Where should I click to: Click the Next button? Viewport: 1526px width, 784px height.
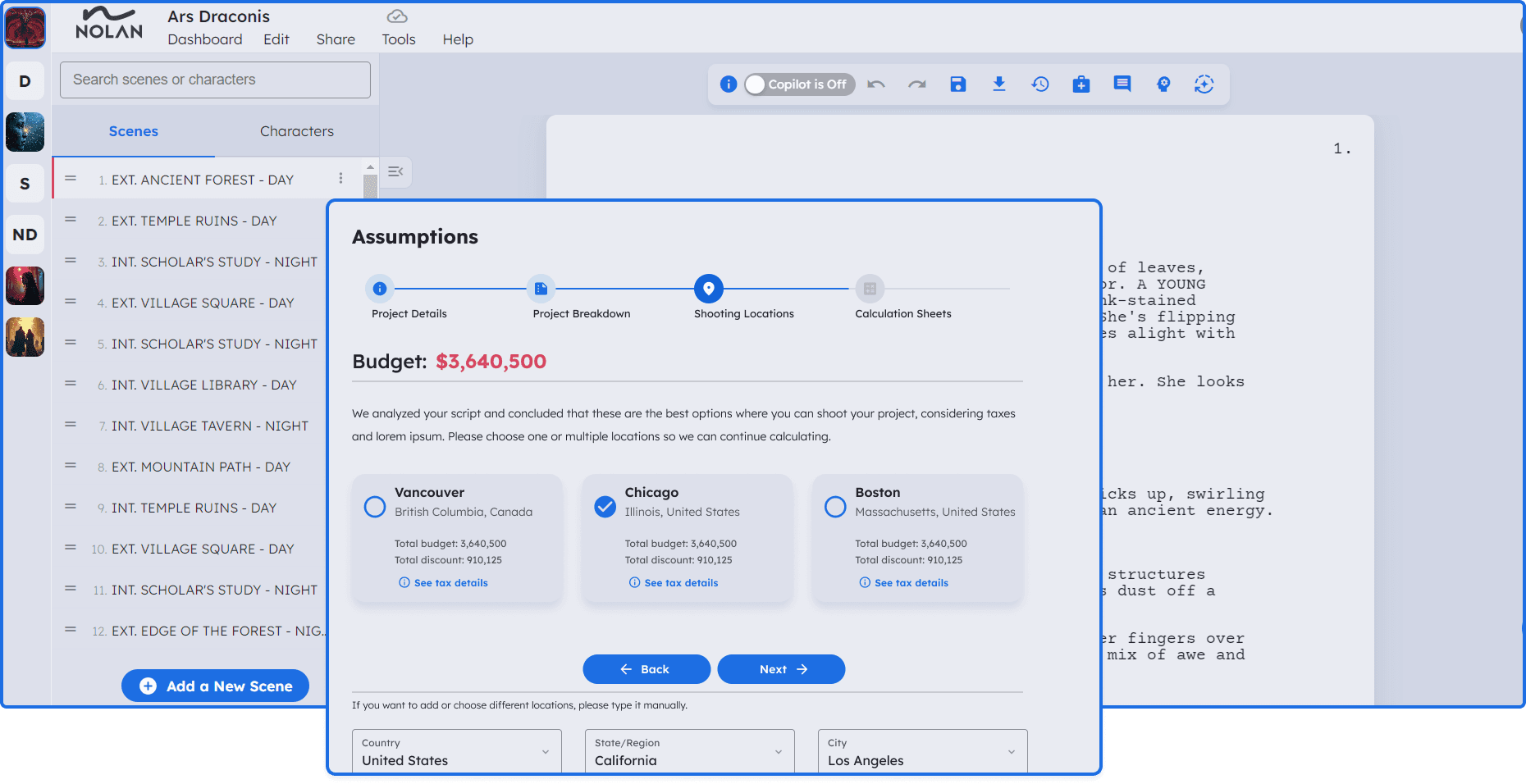coord(781,669)
